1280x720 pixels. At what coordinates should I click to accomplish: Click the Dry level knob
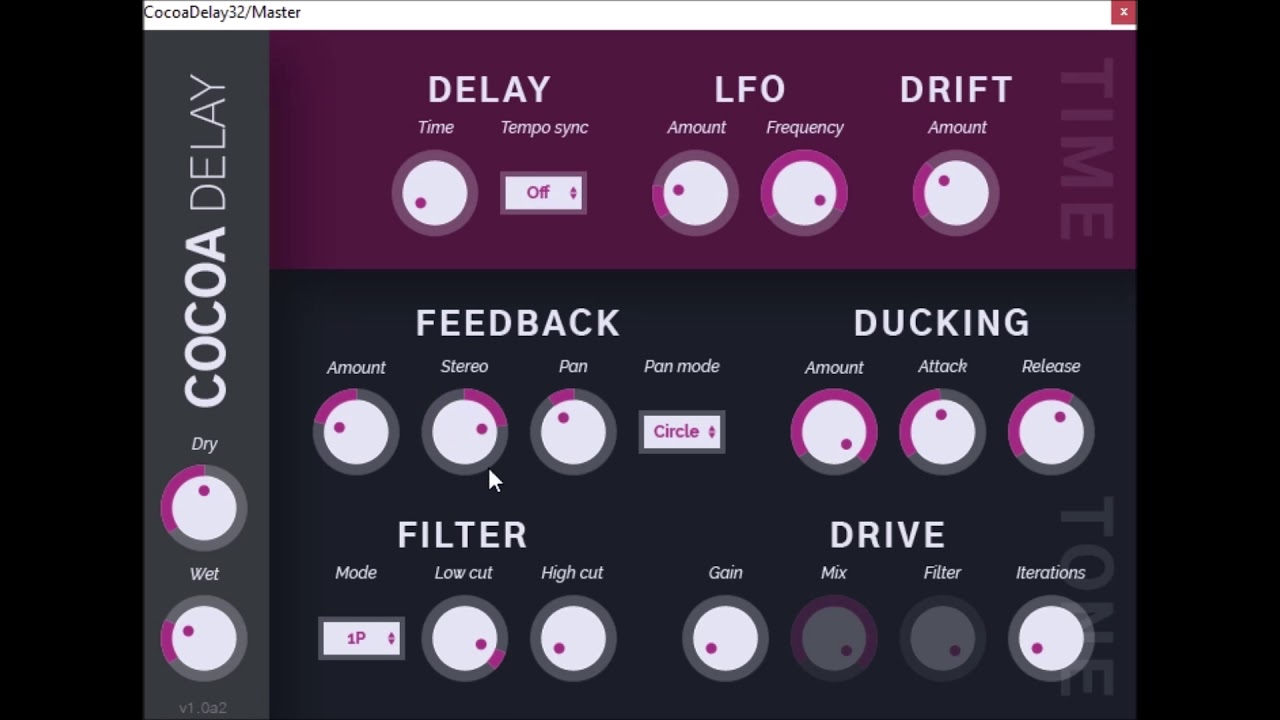pyautogui.click(x=204, y=508)
